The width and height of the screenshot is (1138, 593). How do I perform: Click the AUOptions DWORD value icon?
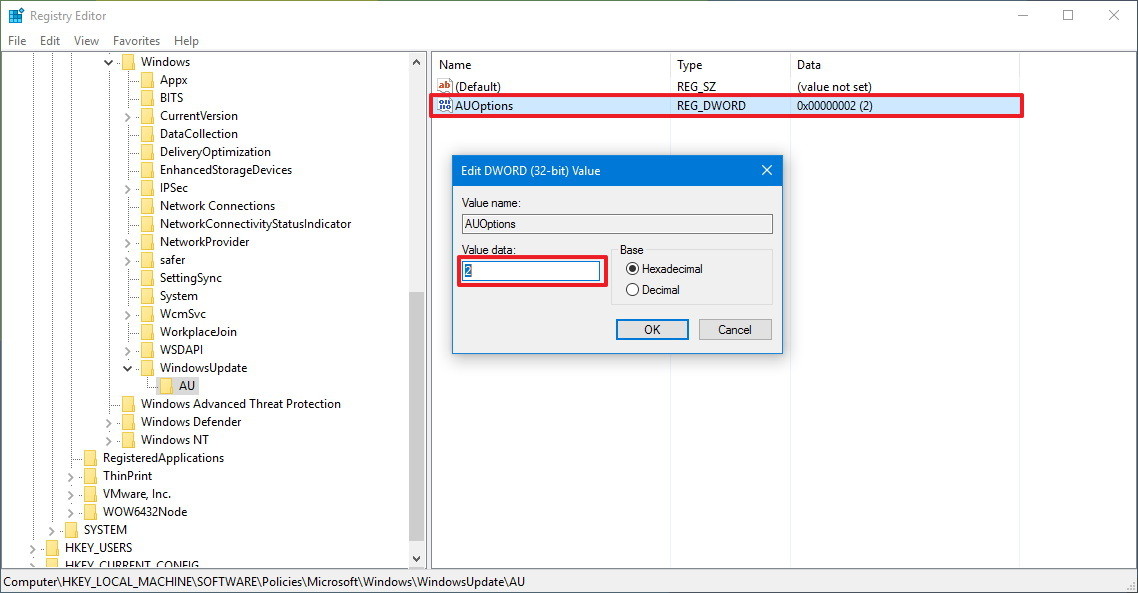tap(445, 105)
